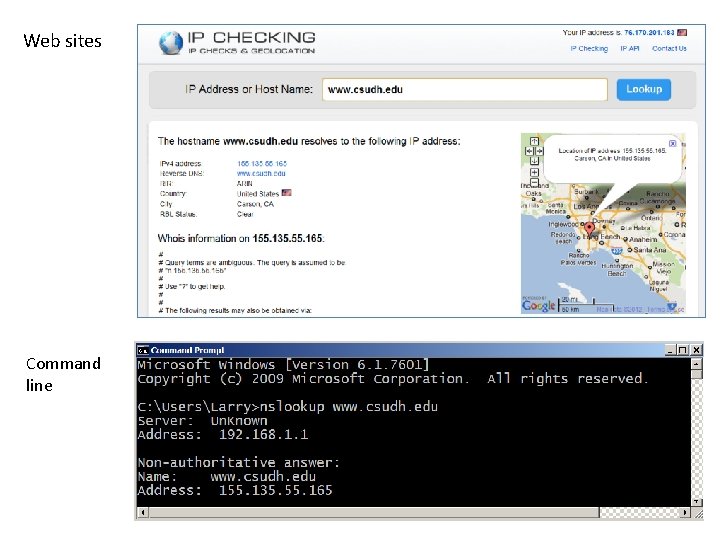The height and width of the screenshot is (540, 720).
Task: Click the US flag beside your IP address
Action: pyautogui.click(x=682, y=32)
